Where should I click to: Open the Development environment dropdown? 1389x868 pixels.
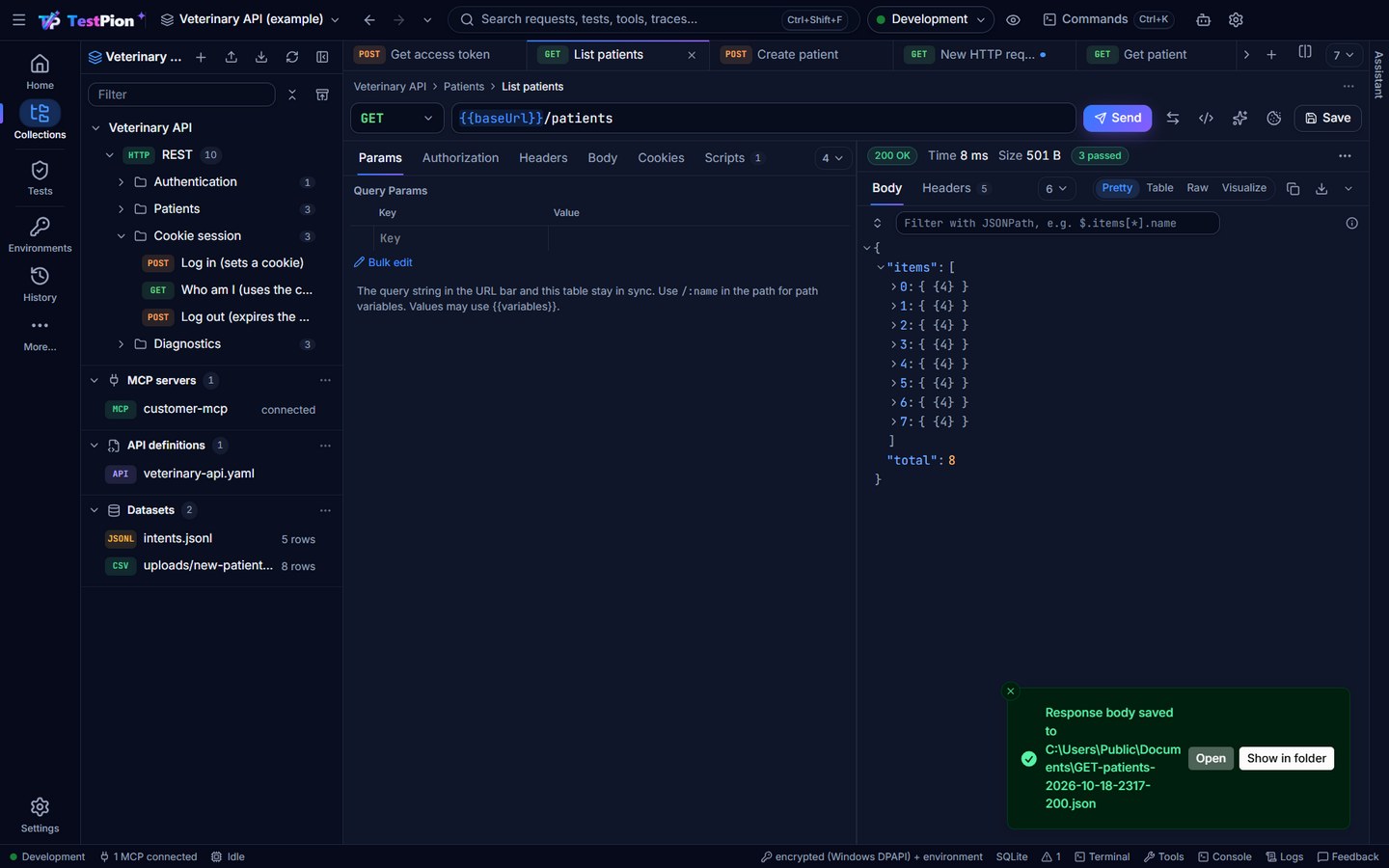click(931, 19)
